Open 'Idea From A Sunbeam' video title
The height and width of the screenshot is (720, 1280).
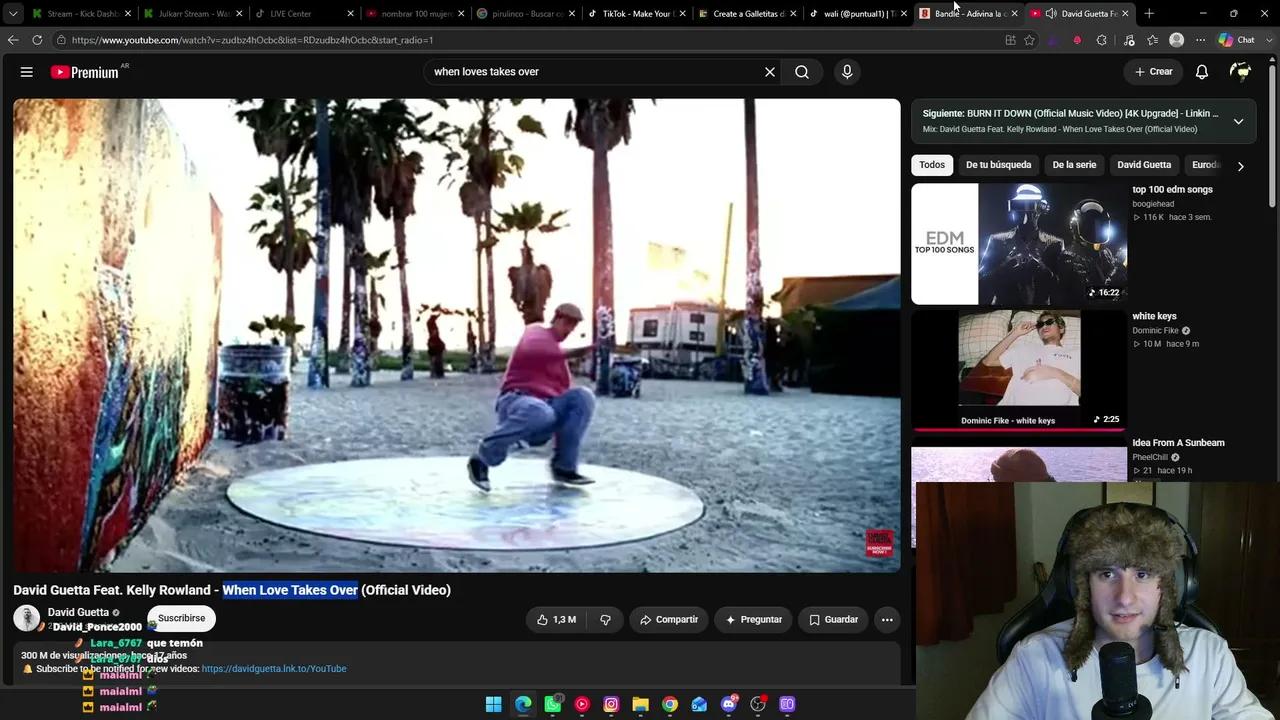pos(1178,443)
